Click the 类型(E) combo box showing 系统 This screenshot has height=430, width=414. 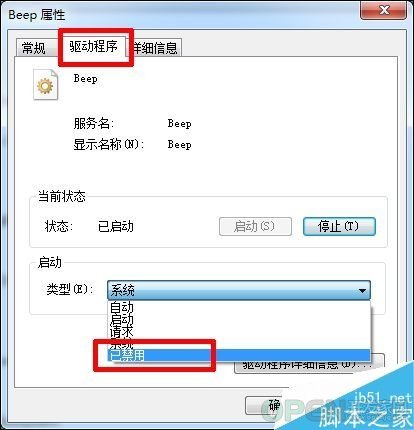tap(239, 290)
